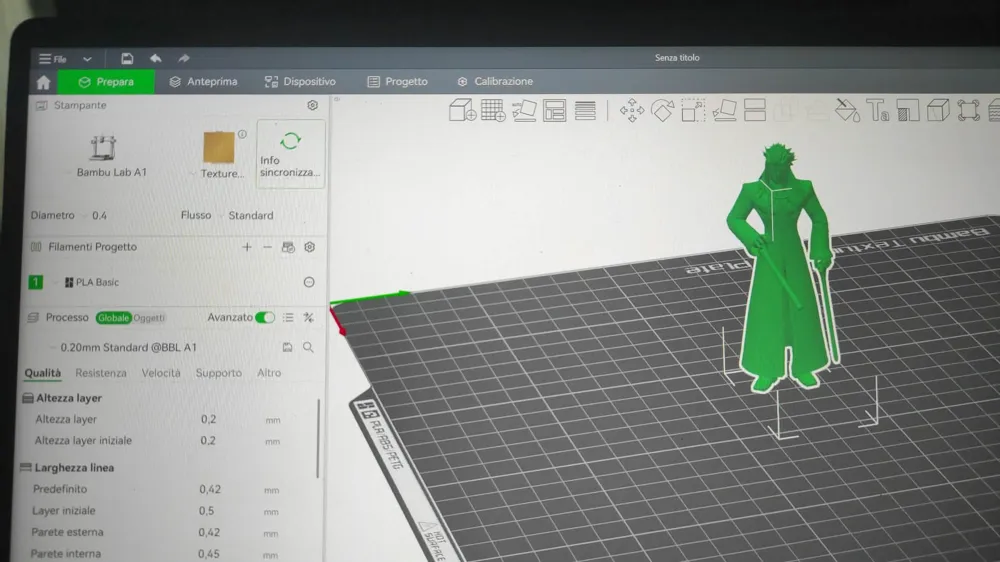
Task: Open the File menu dropdown arrow
Action: click(87, 59)
